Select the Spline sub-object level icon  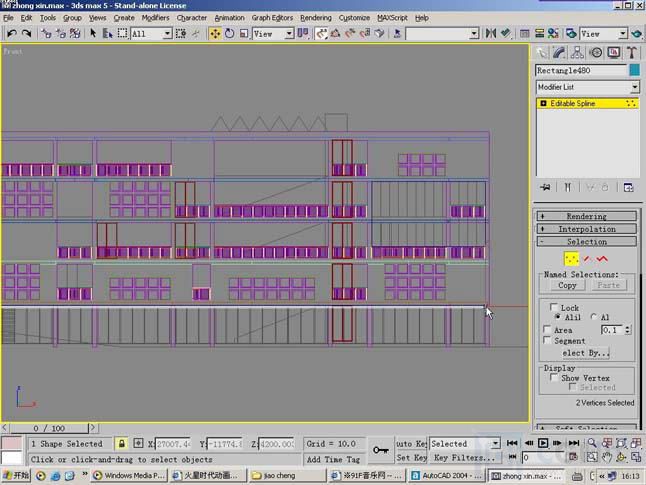(x=602, y=259)
